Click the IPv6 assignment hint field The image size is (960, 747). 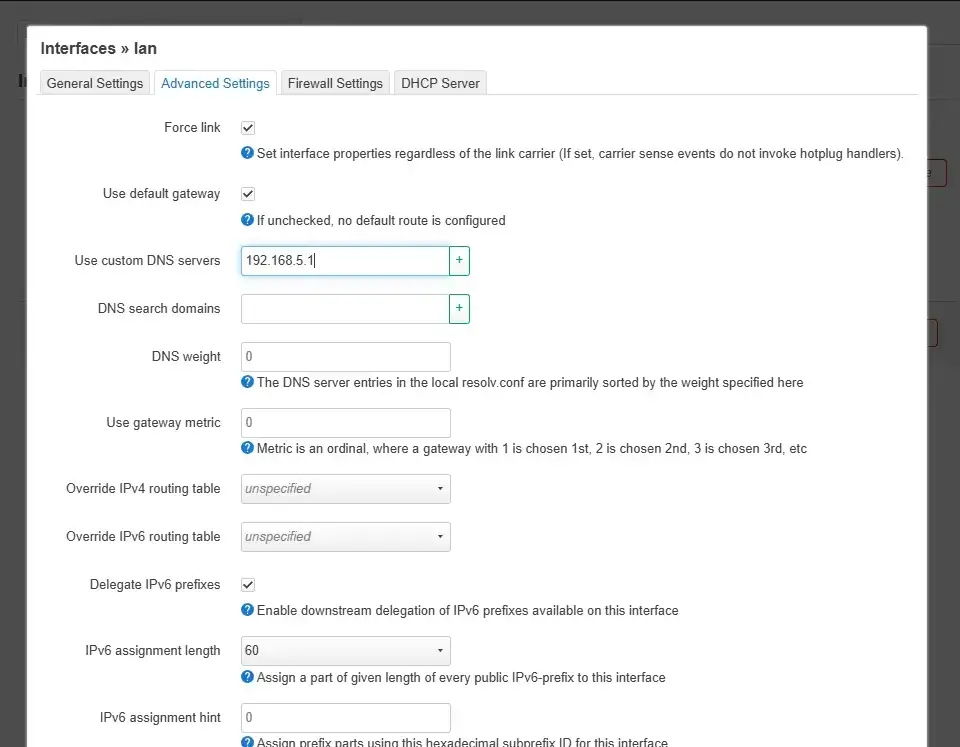pyautogui.click(x=345, y=718)
